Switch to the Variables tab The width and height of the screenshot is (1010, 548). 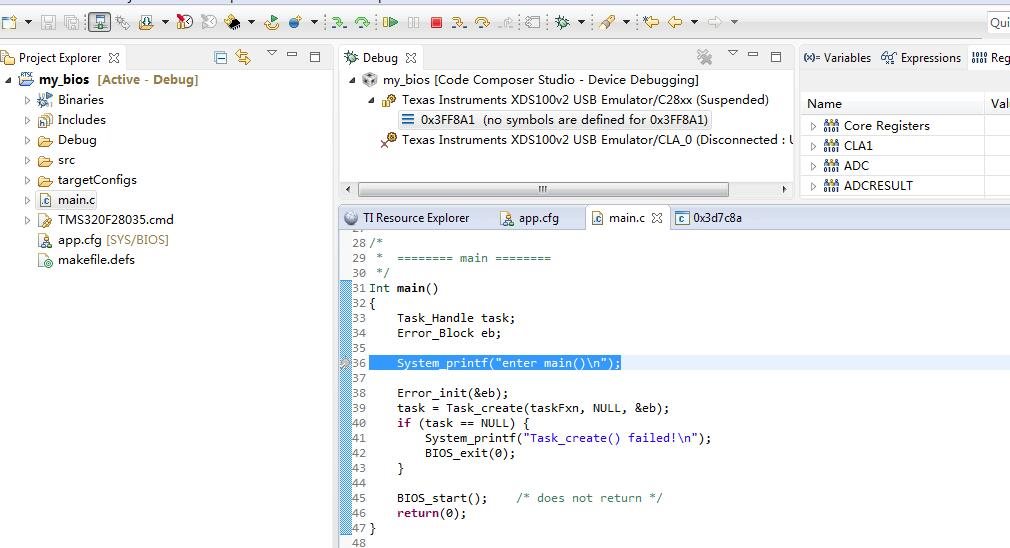[x=837, y=58]
